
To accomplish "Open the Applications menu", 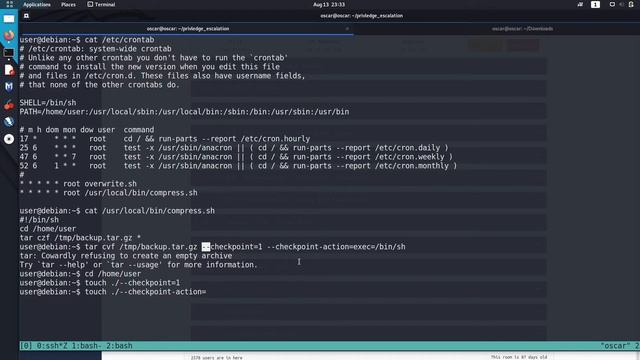I will tap(37, 4).
